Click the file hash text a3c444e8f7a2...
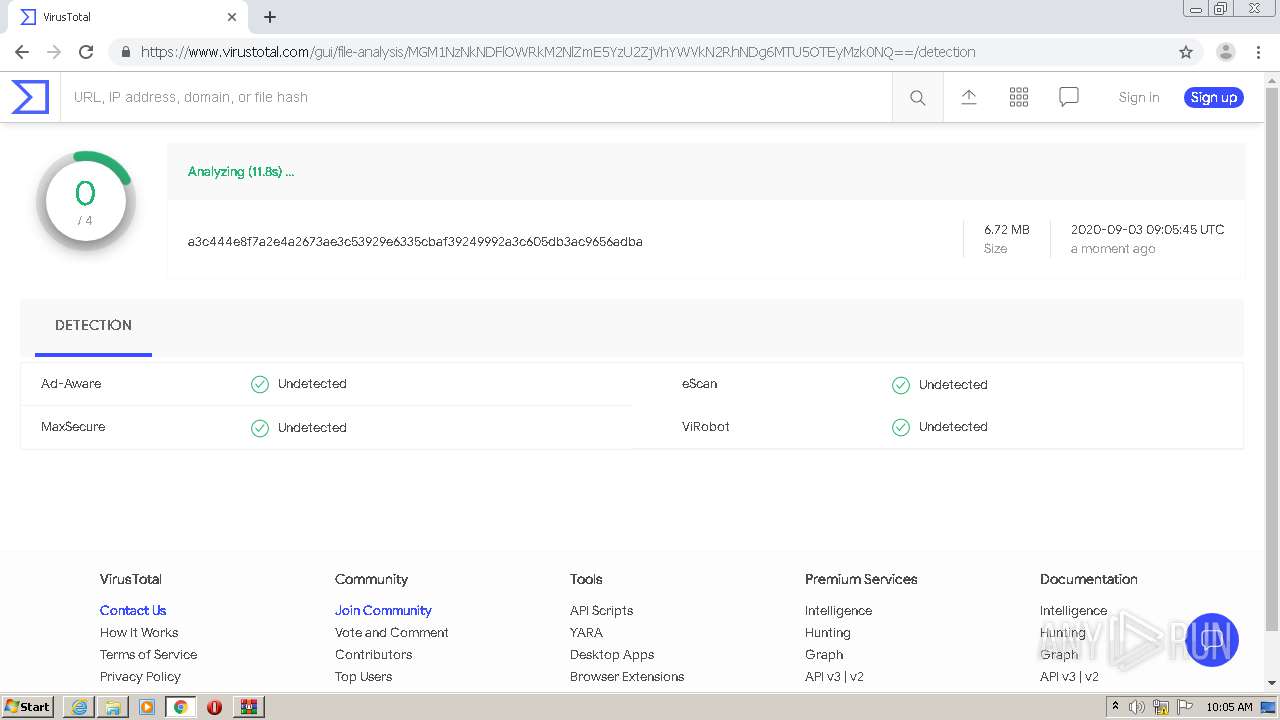 pyautogui.click(x=415, y=241)
